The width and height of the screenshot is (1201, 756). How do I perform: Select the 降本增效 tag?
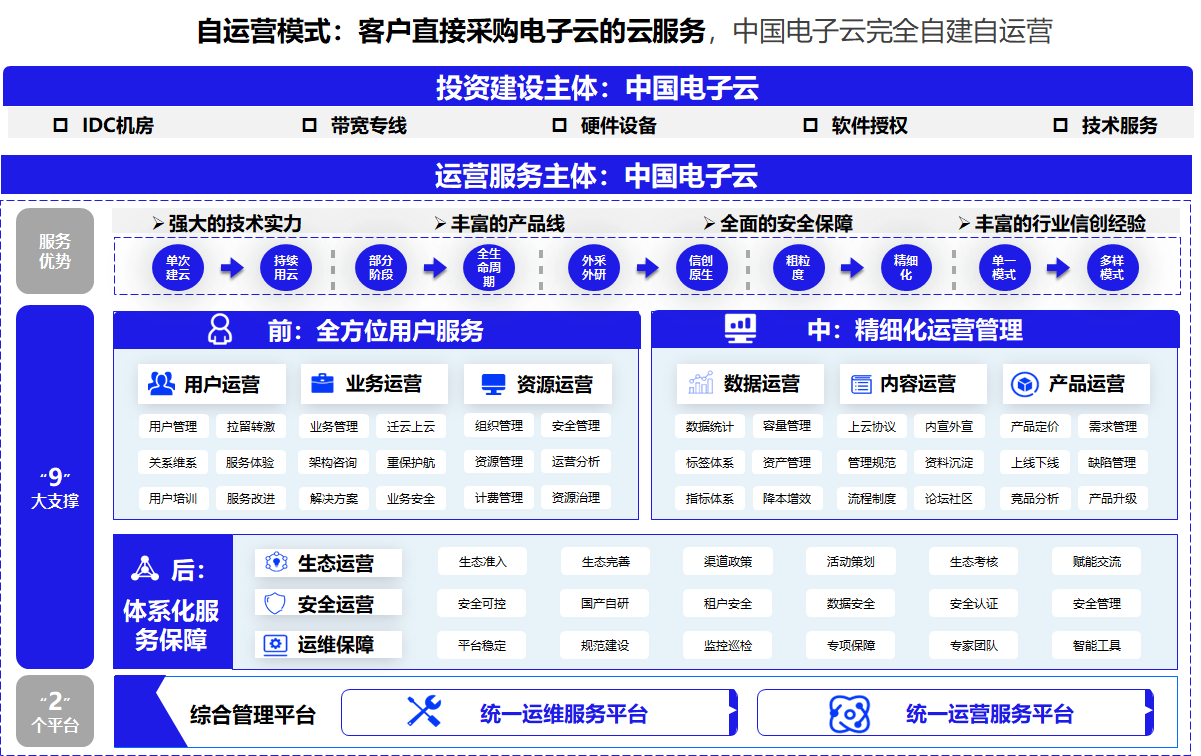pos(787,499)
